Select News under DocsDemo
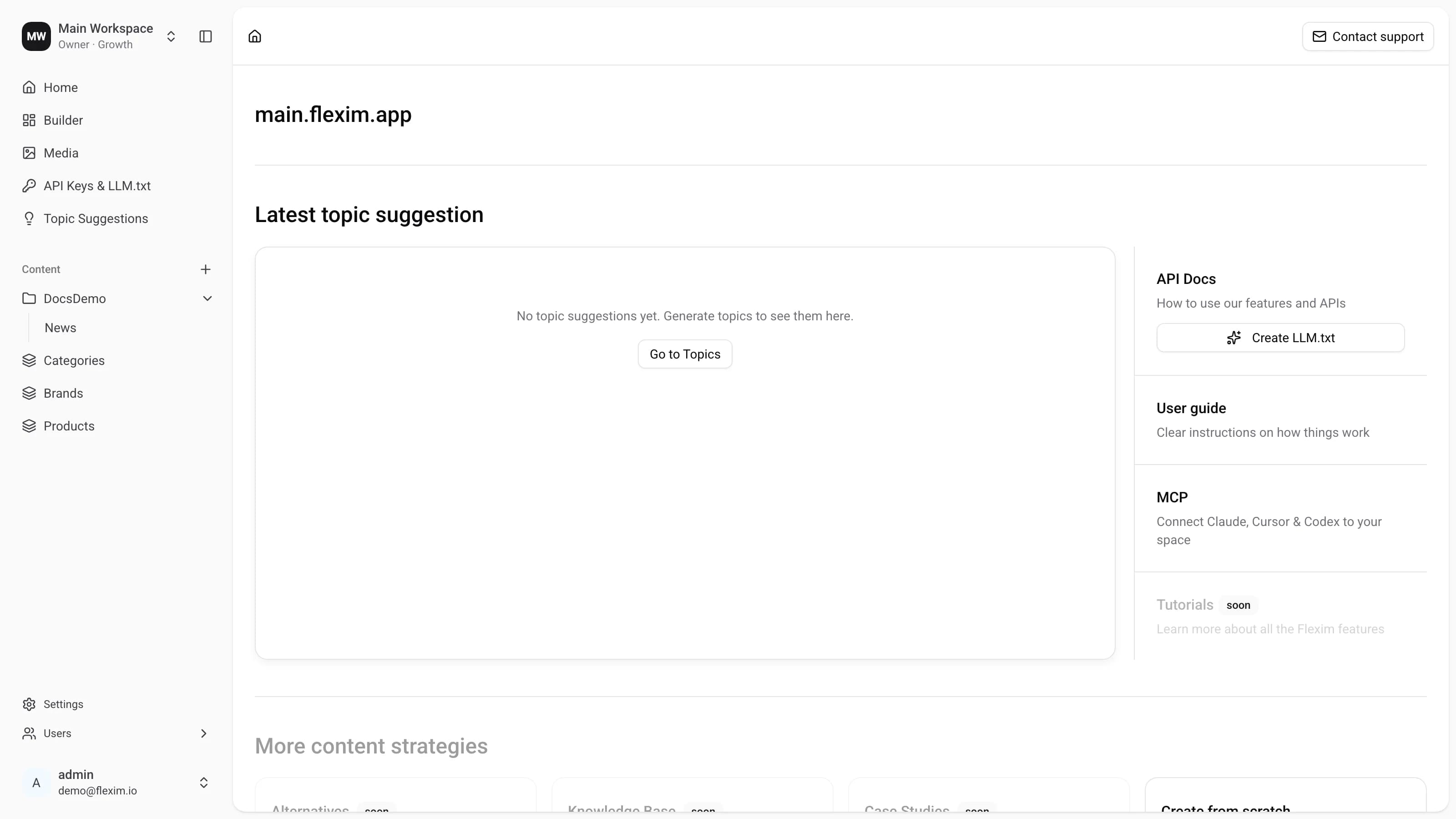The width and height of the screenshot is (1456, 819). pos(61,328)
